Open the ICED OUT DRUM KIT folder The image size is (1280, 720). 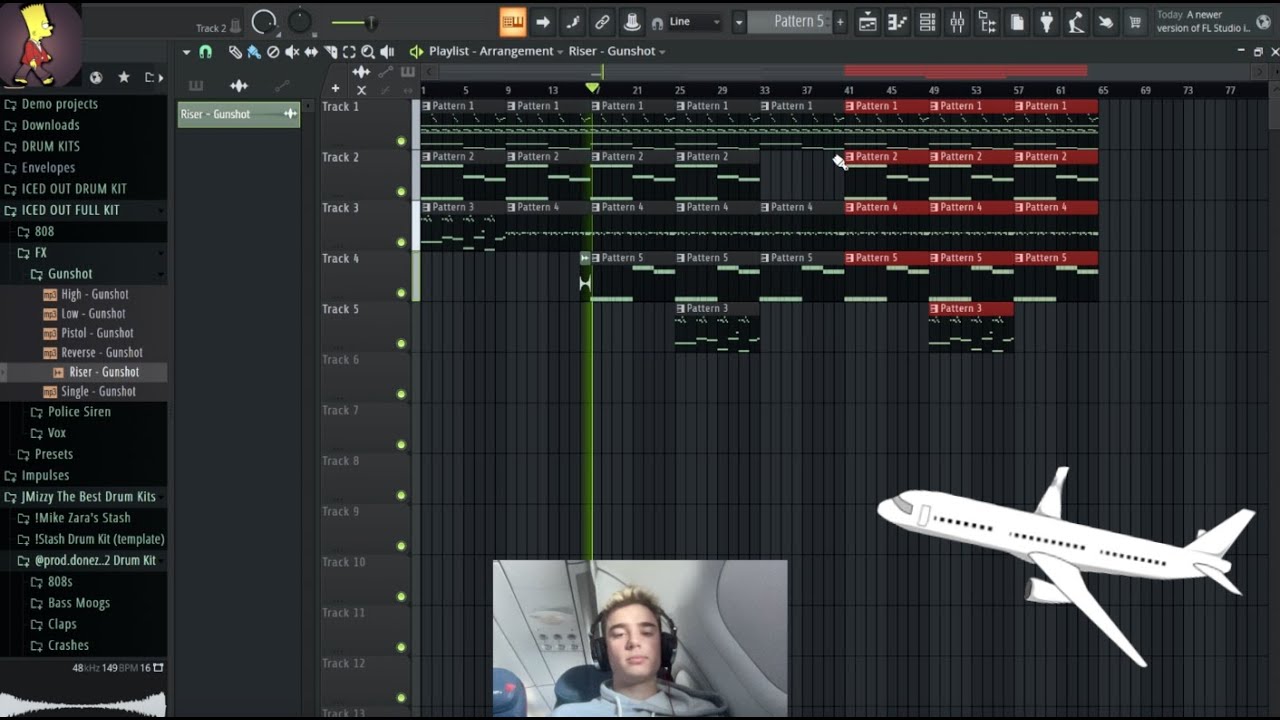pyautogui.click(x=74, y=188)
